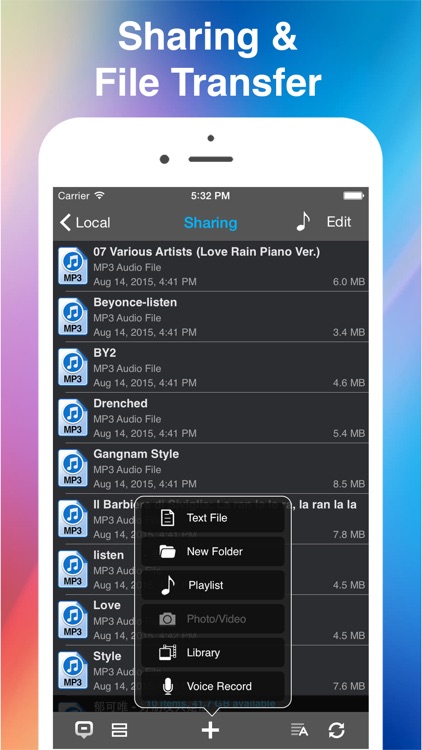
Task: Tap the note icon beside Playlist
Action: [x=168, y=585]
